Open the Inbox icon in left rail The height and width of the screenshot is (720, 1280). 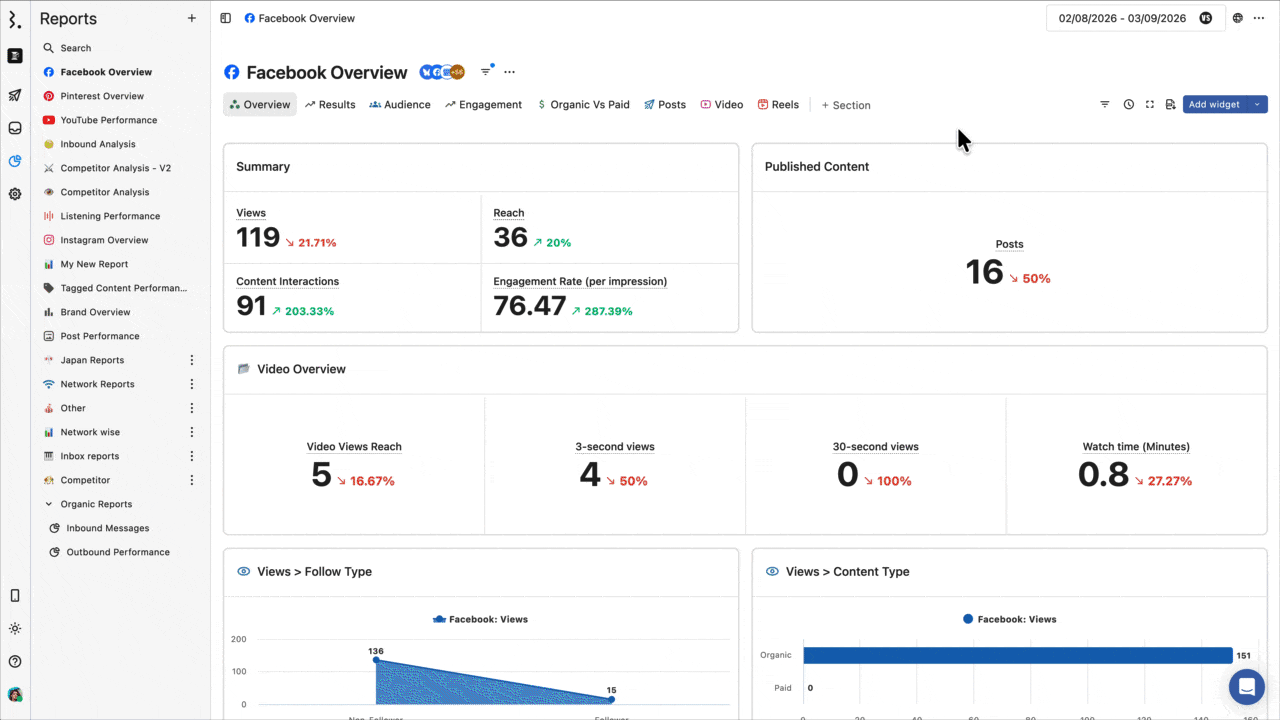[x=15, y=128]
